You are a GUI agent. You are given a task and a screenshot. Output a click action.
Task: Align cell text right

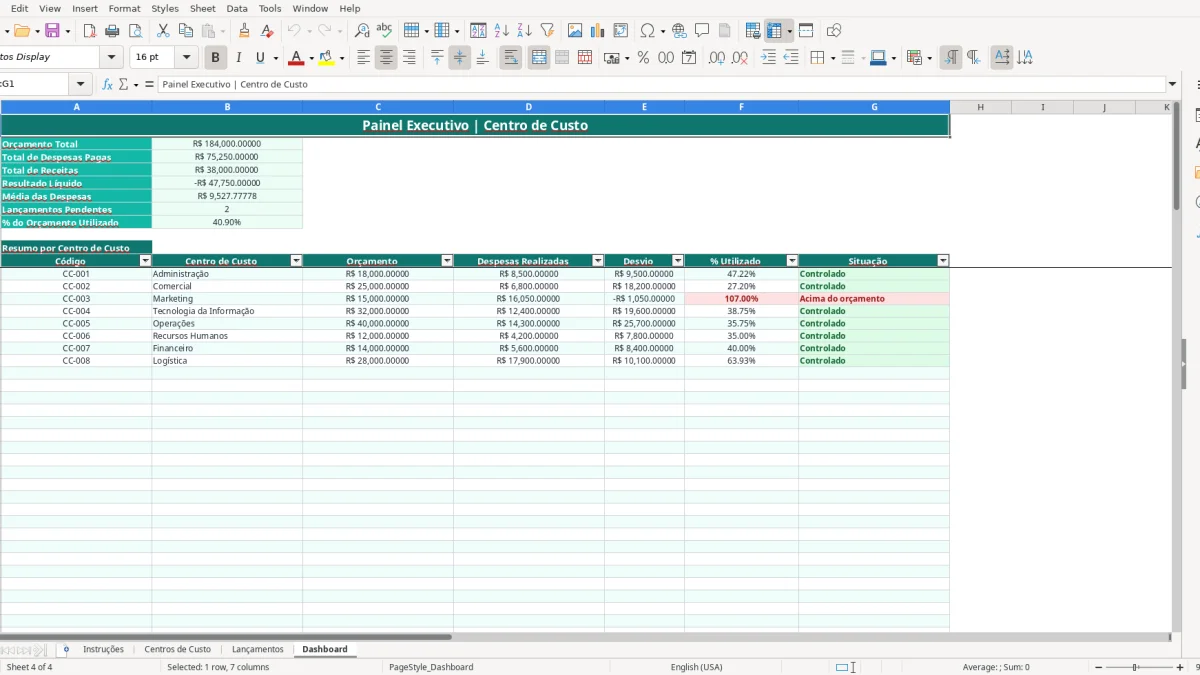click(x=409, y=58)
